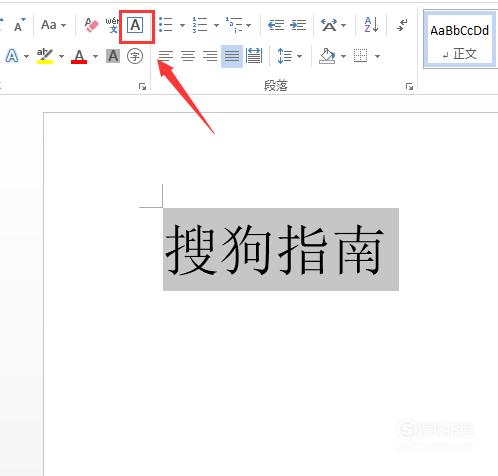
Task: Clear all formatting with the eraser icon
Action: click(x=91, y=25)
